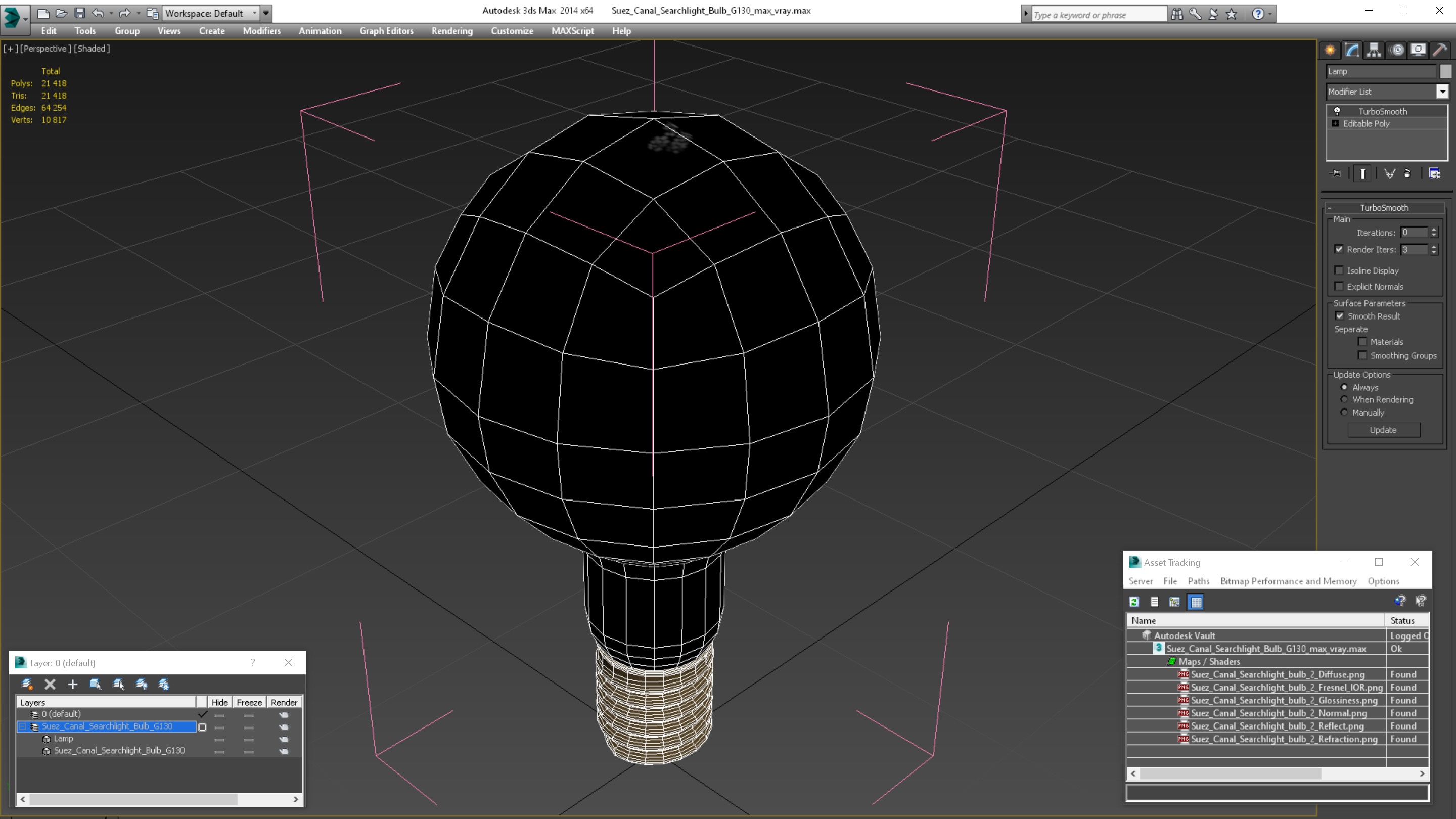Toggle Show End Result icon

pyautogui.click(x=1363, y=173)
